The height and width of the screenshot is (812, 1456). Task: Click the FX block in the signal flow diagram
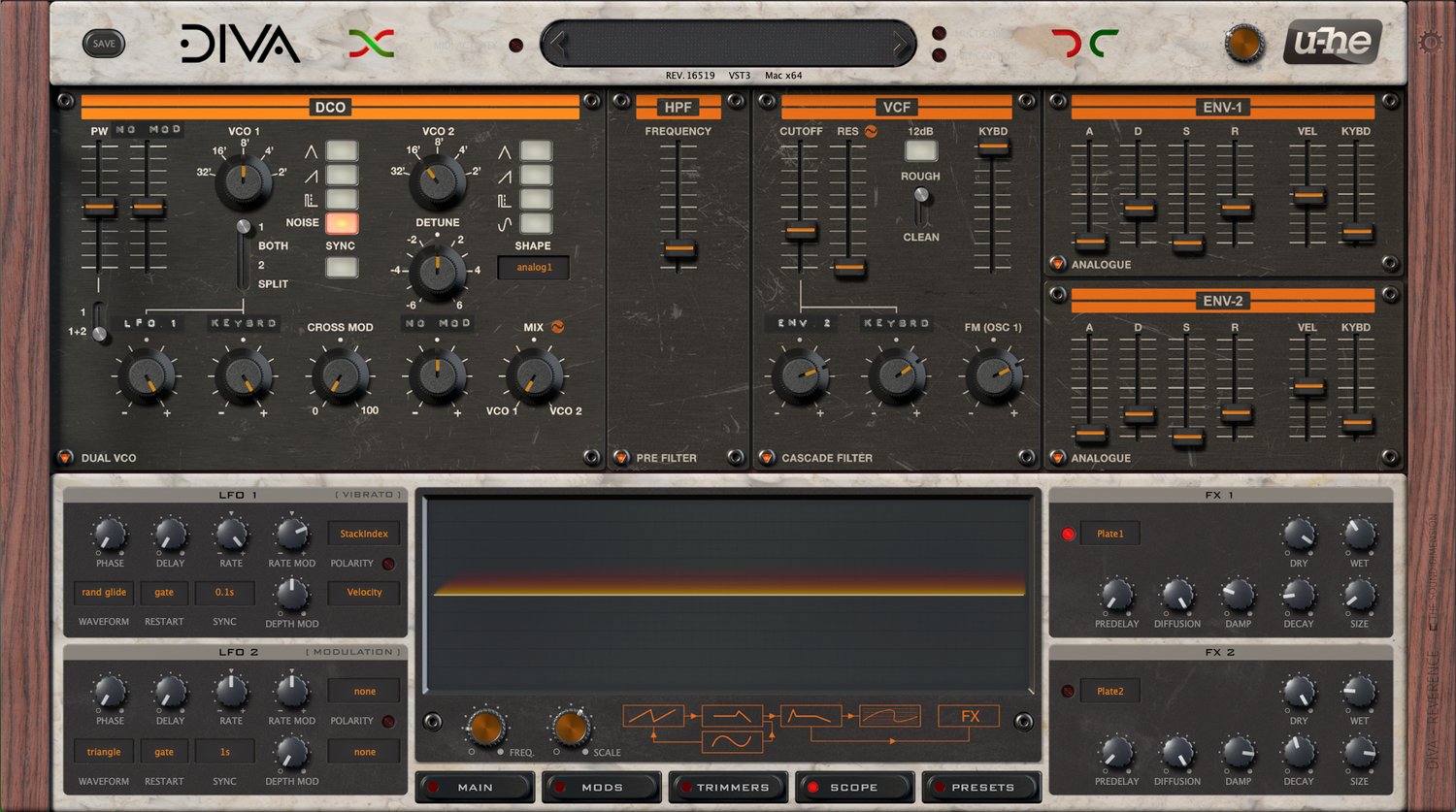969,717
